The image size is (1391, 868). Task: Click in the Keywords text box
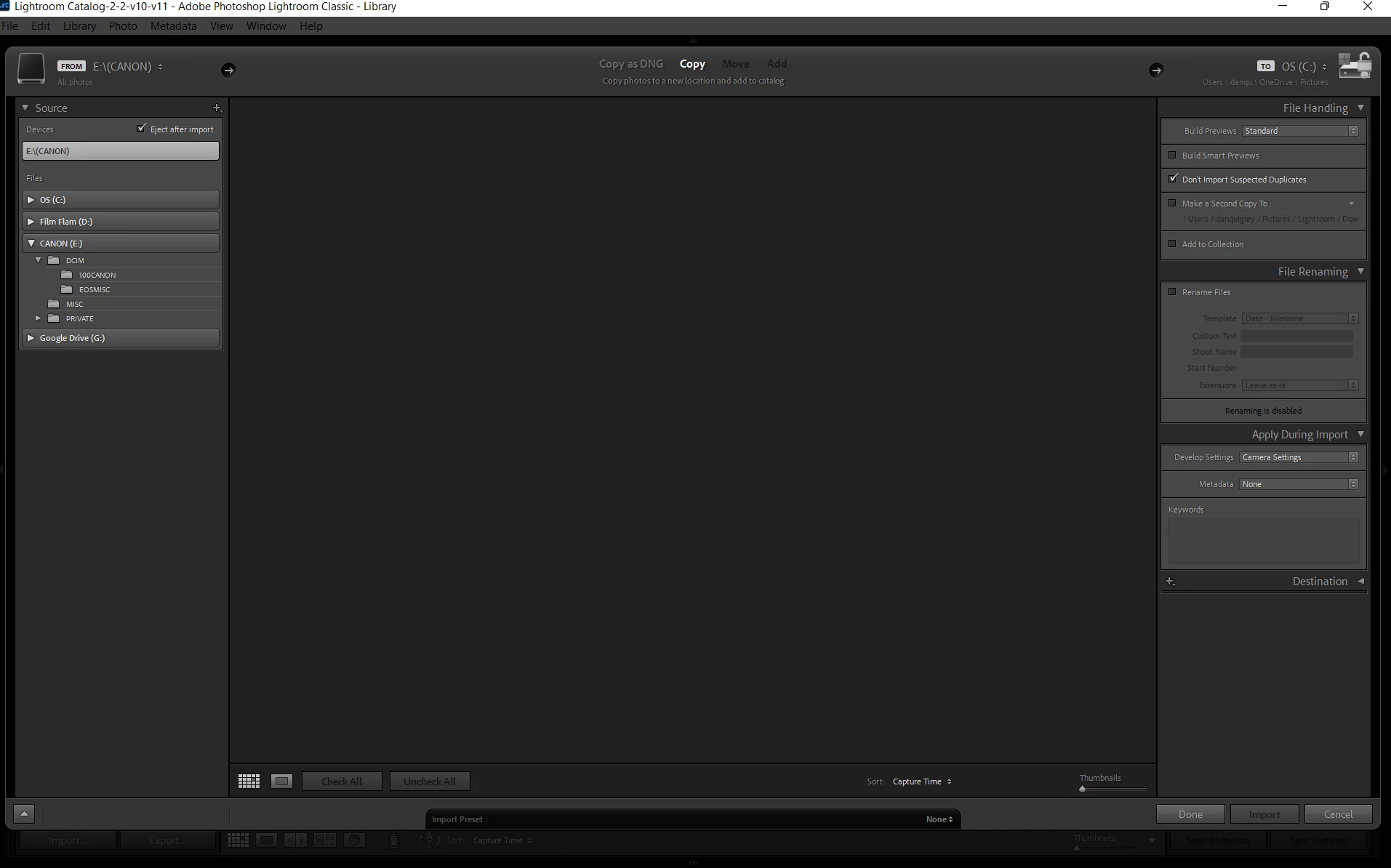point(1264,541)
